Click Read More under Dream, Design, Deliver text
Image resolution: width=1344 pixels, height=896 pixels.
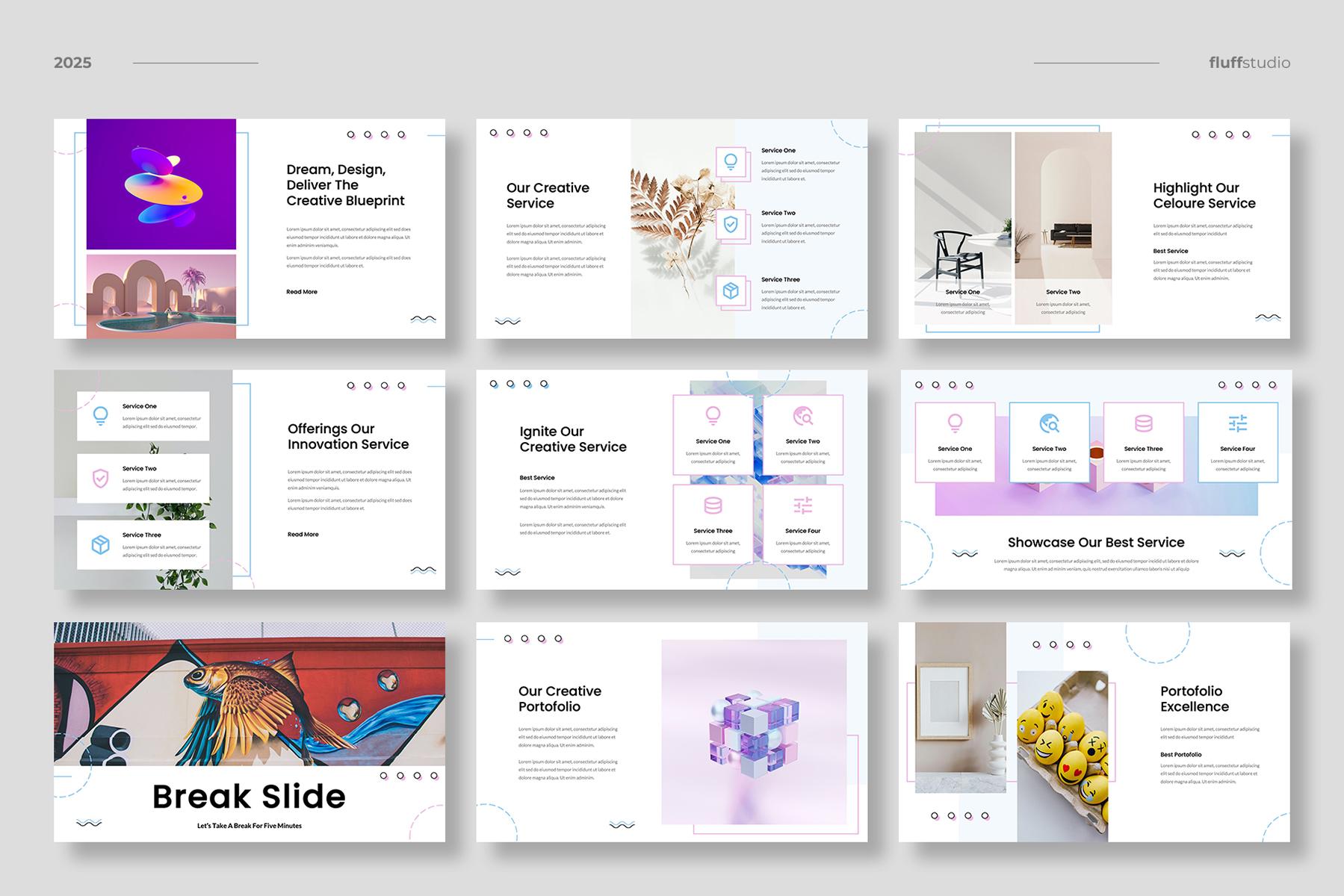click(302, 292)
